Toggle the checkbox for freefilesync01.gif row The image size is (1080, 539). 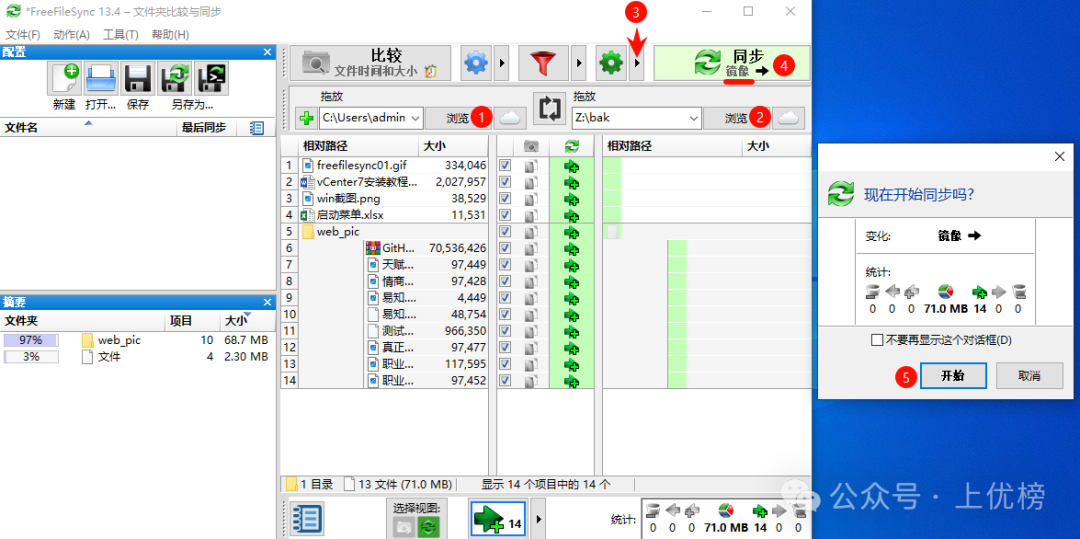pos(505,166)
